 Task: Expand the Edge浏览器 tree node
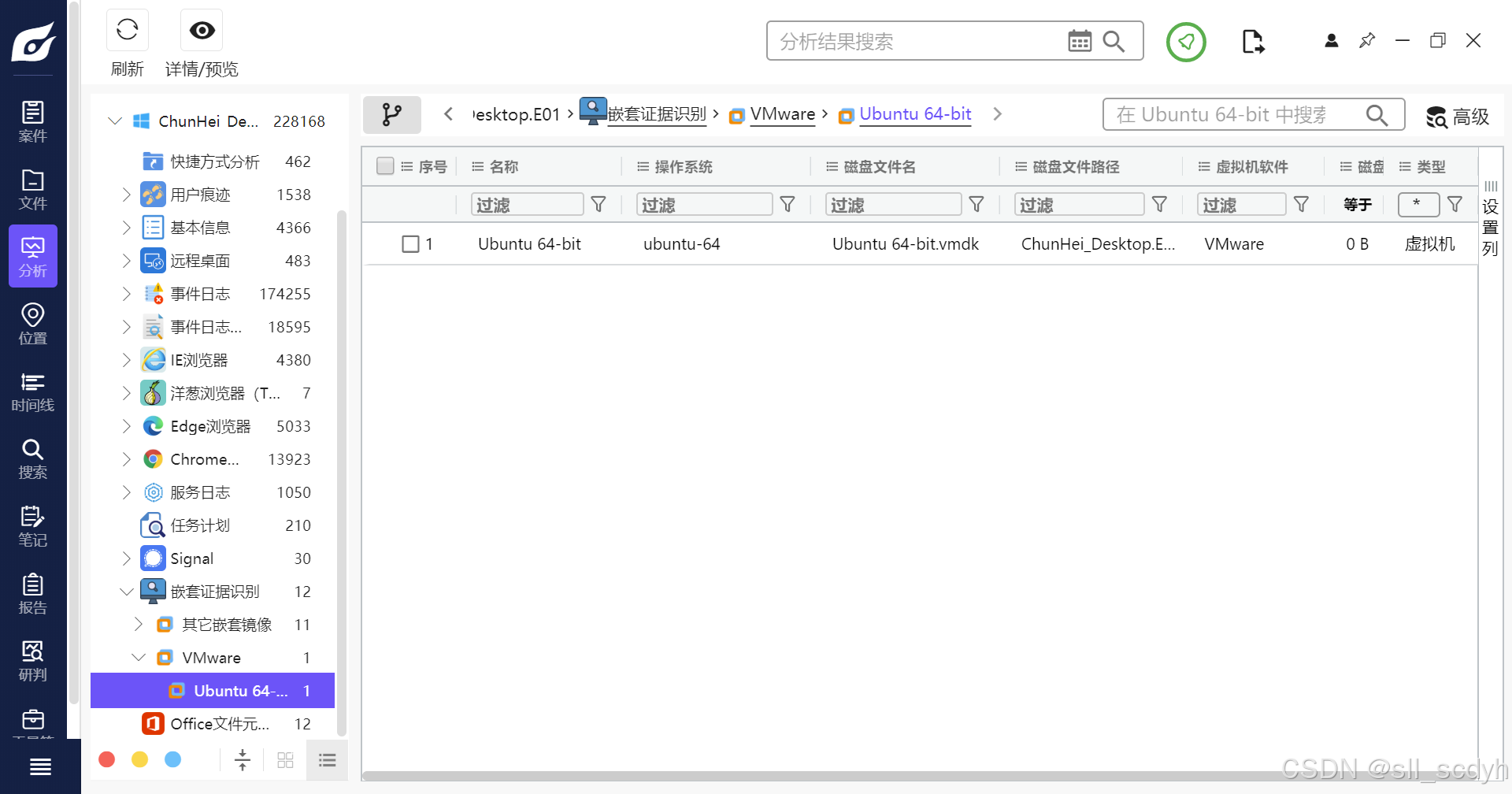point(126,426)
